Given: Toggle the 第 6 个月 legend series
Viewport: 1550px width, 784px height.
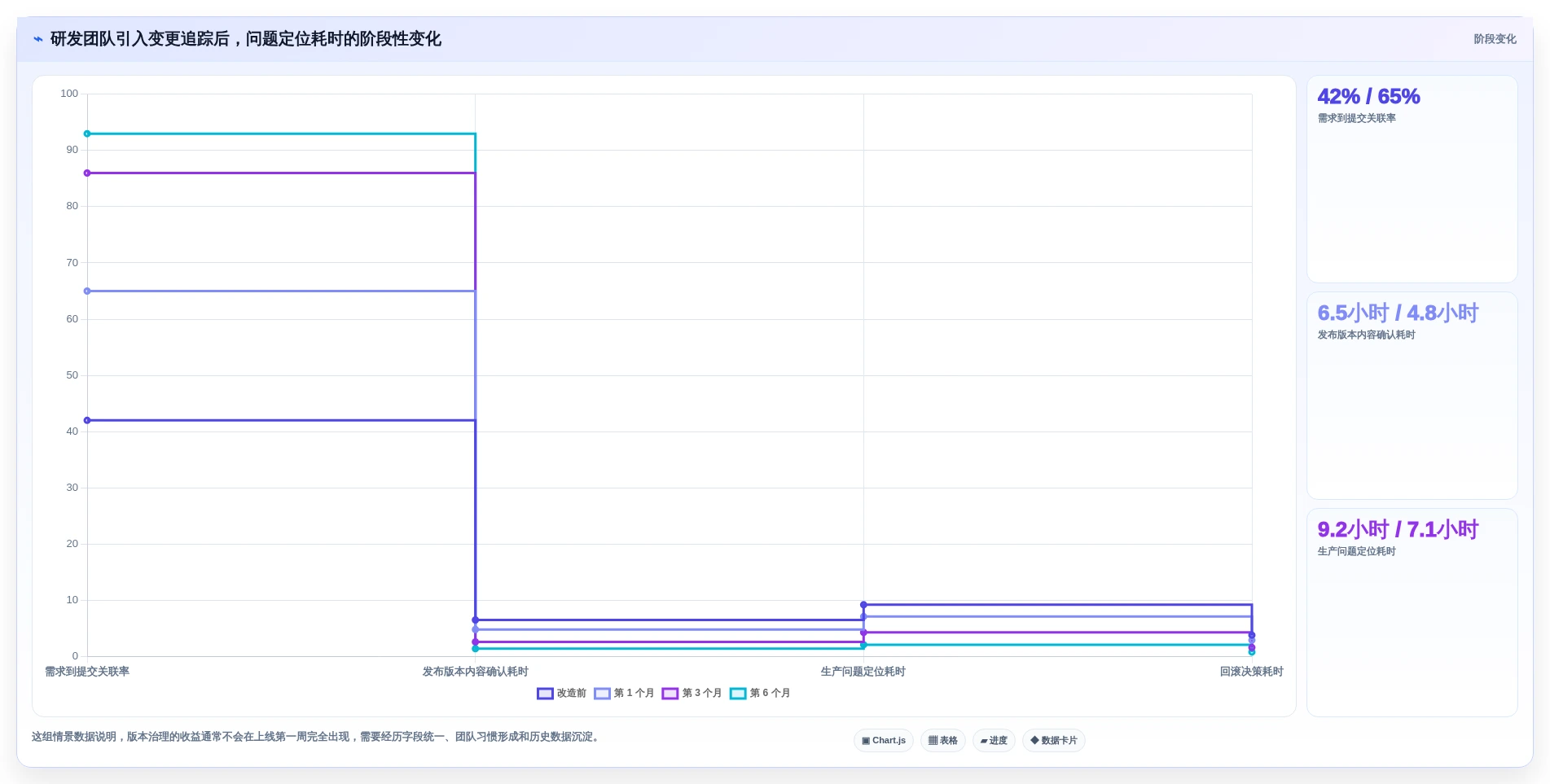Looking at the screenshot, I should [760, 694].
